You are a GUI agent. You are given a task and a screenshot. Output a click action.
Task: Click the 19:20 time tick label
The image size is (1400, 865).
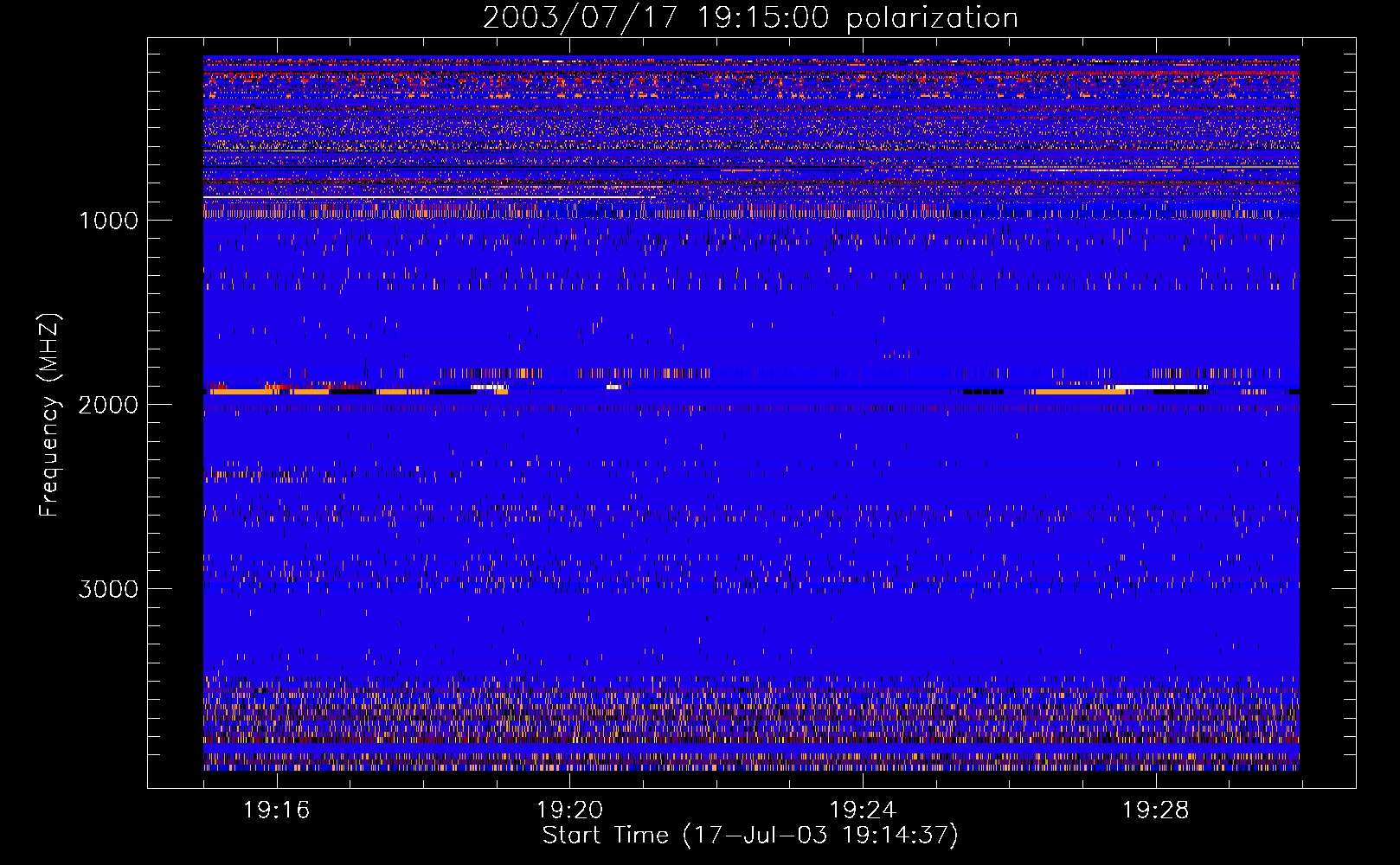coord(569,811)
